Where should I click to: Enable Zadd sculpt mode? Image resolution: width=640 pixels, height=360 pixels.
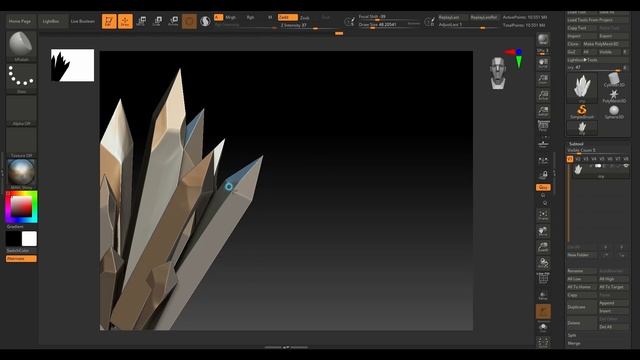[x=287, y=18]
